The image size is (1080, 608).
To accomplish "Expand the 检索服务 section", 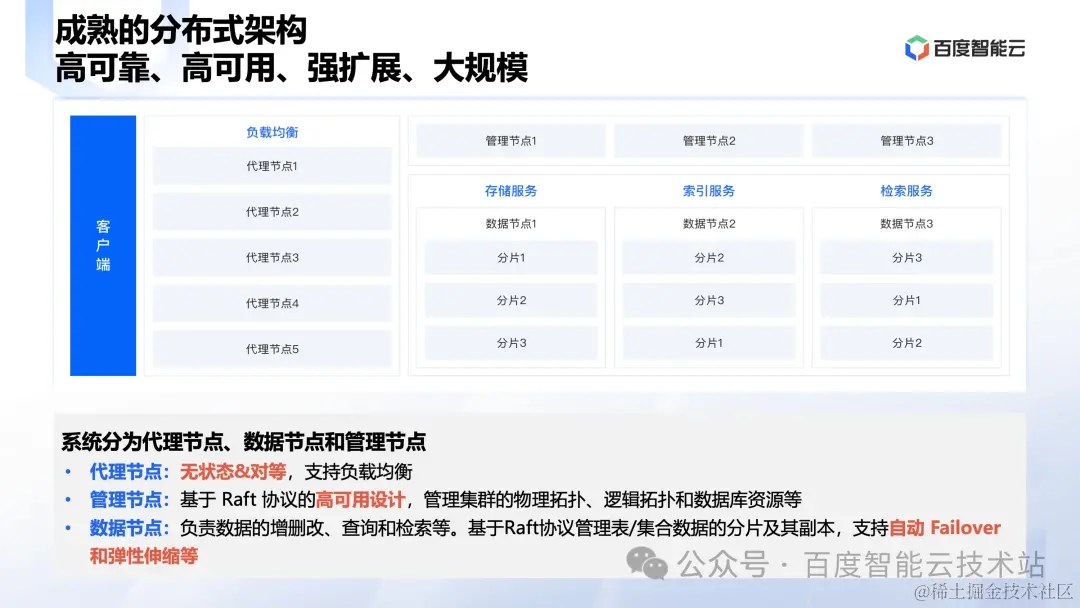I will pos(906,191).
